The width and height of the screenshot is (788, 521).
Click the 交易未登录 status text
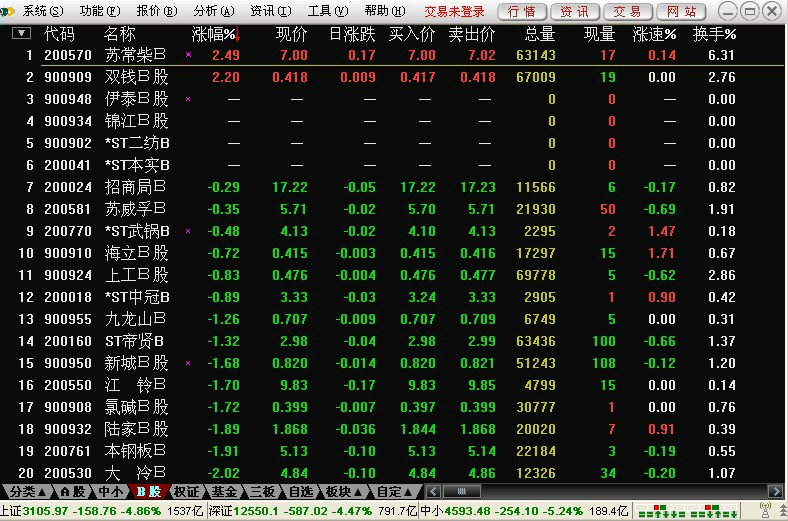(x=454, y=11)
